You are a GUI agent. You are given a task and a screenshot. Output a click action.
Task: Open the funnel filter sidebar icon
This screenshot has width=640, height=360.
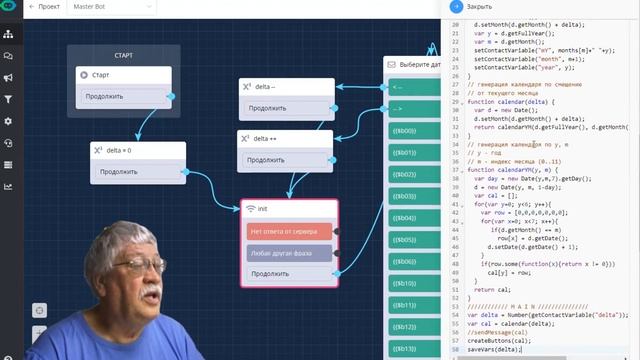(x=8, y=99)
